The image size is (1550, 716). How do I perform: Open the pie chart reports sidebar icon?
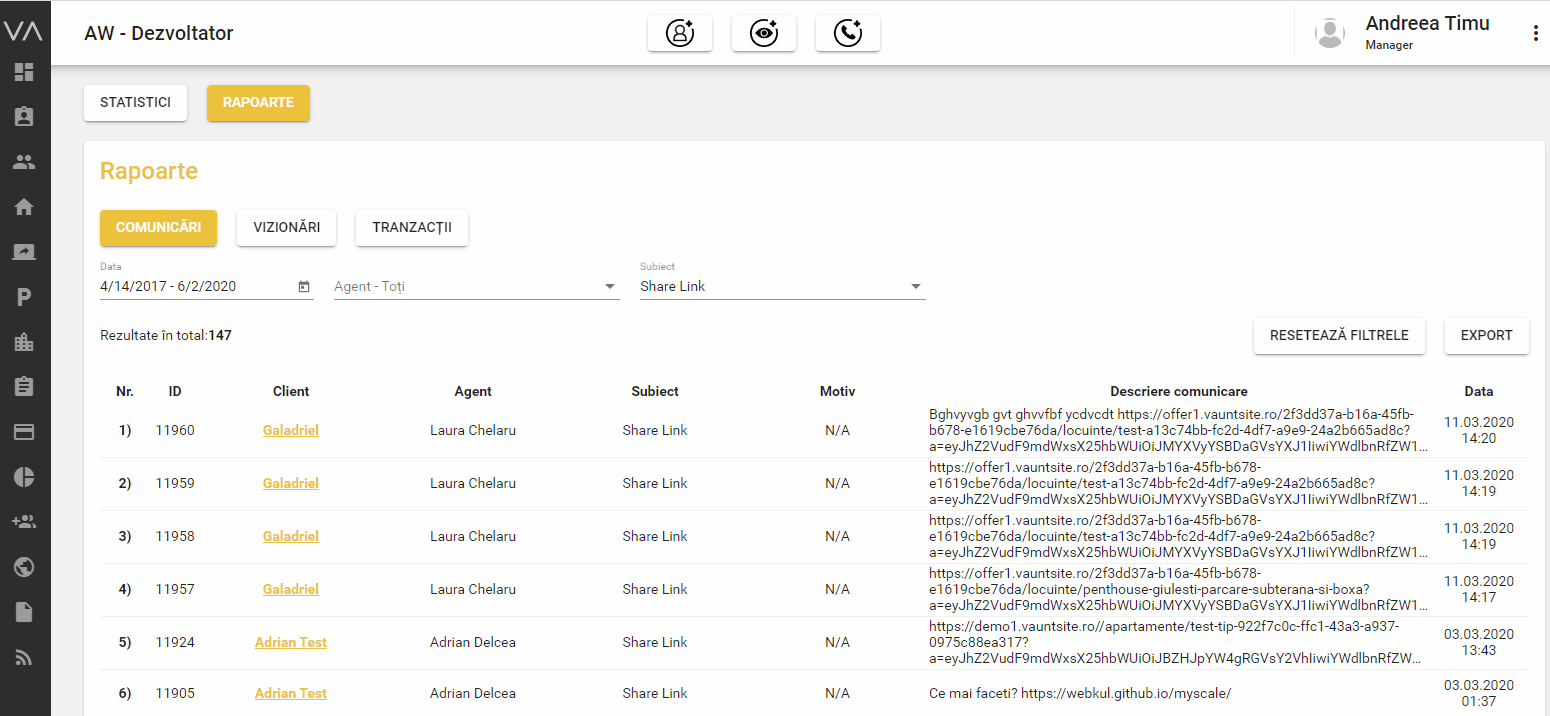click(24, 477)
